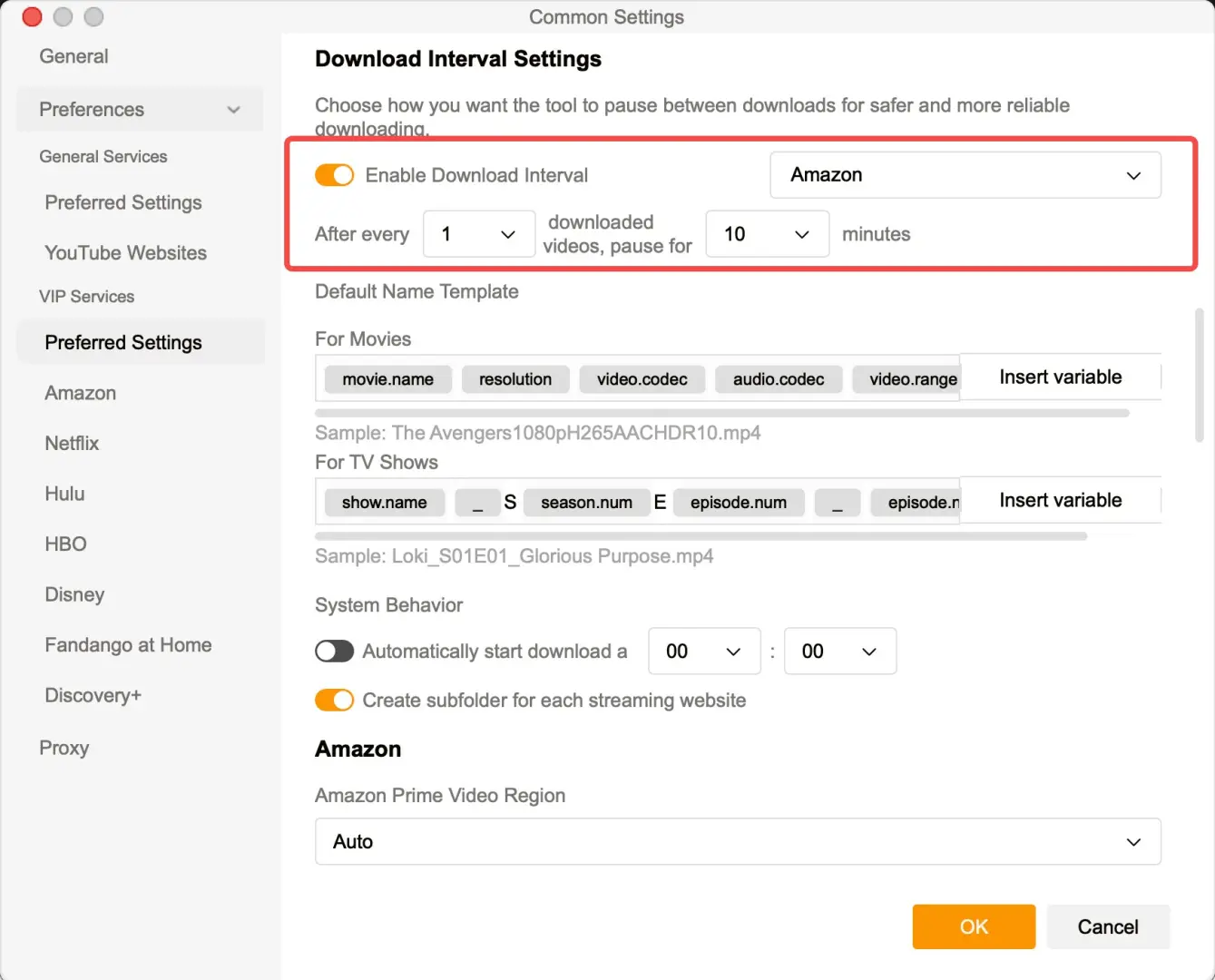Select the season.num variable tag
The height and width of the screenshot is (980, 1215).
coord(587,503)
